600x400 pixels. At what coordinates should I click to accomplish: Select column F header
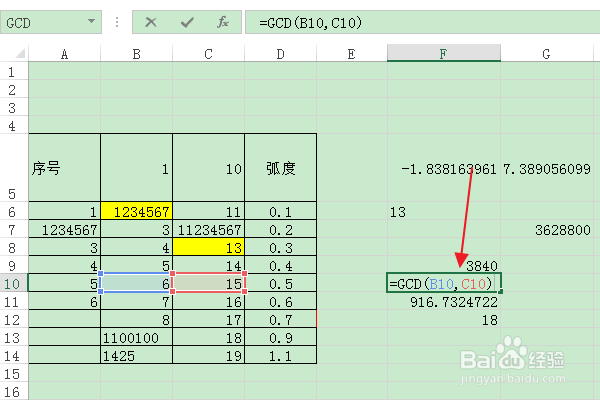coord(444,53)
